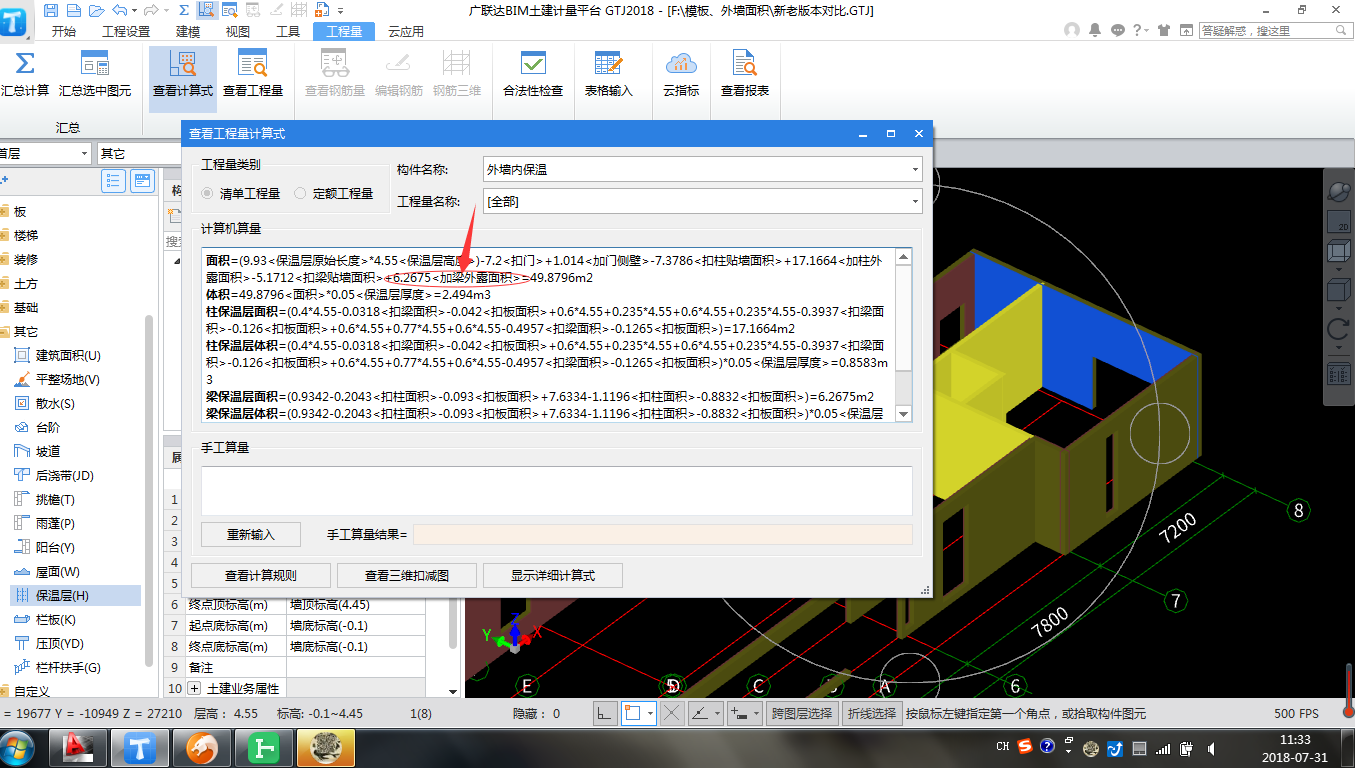Image resolution: width=1355 pixels, height=768 pixels.
Task: Click the save icon in the quick access toolbar
Action: point(49,10)
